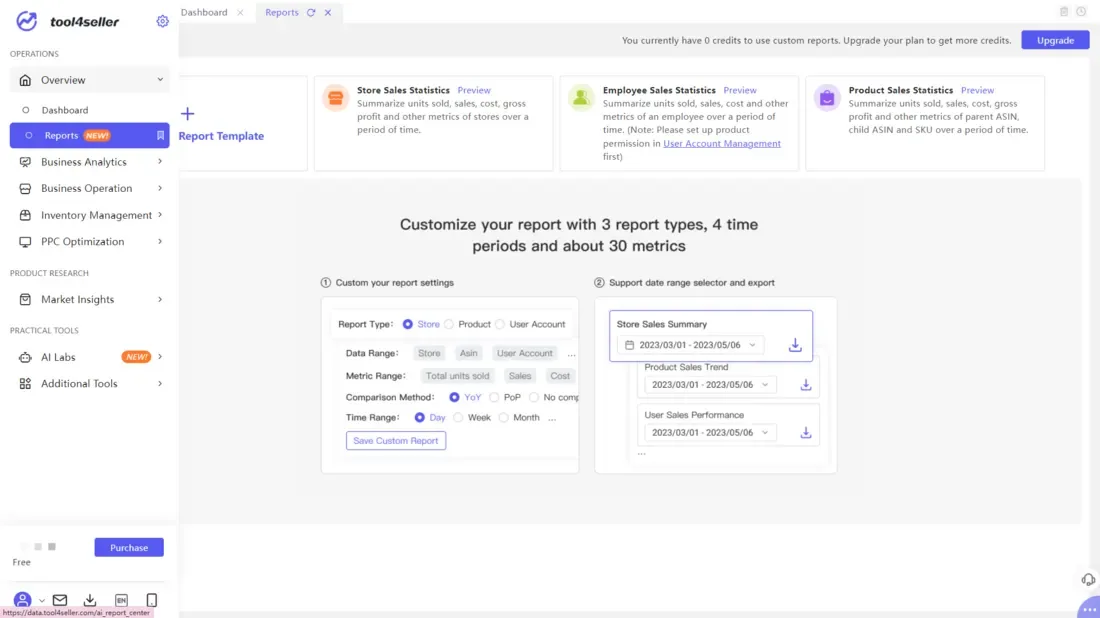
Task: Expand AI Labs submenu arrow
Action: (160, 357)
